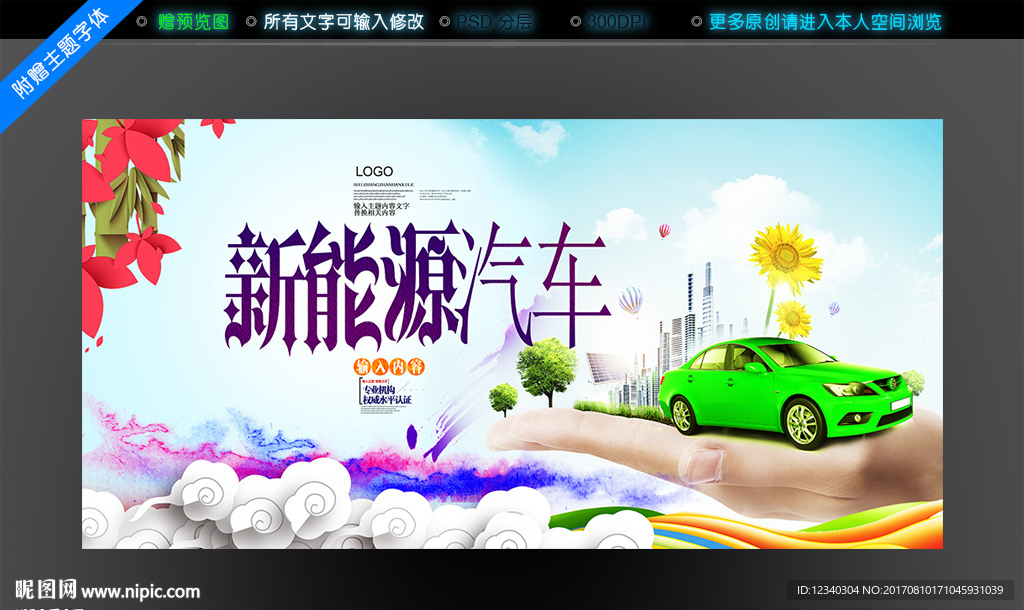
Task: Click the '所有文字可输入修改' text
Action: 344,22
